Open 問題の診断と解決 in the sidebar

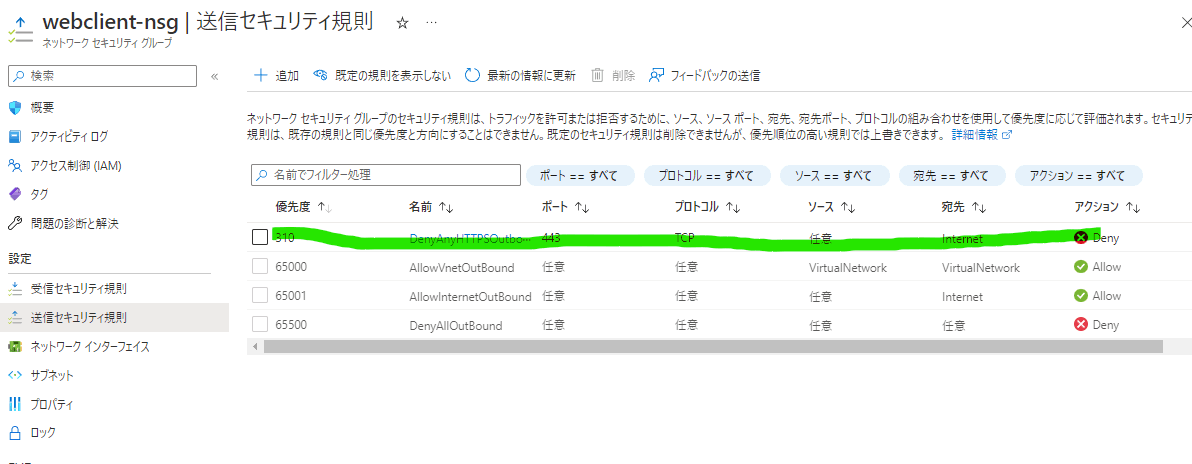pyautogui.click(x=74, y=224)
